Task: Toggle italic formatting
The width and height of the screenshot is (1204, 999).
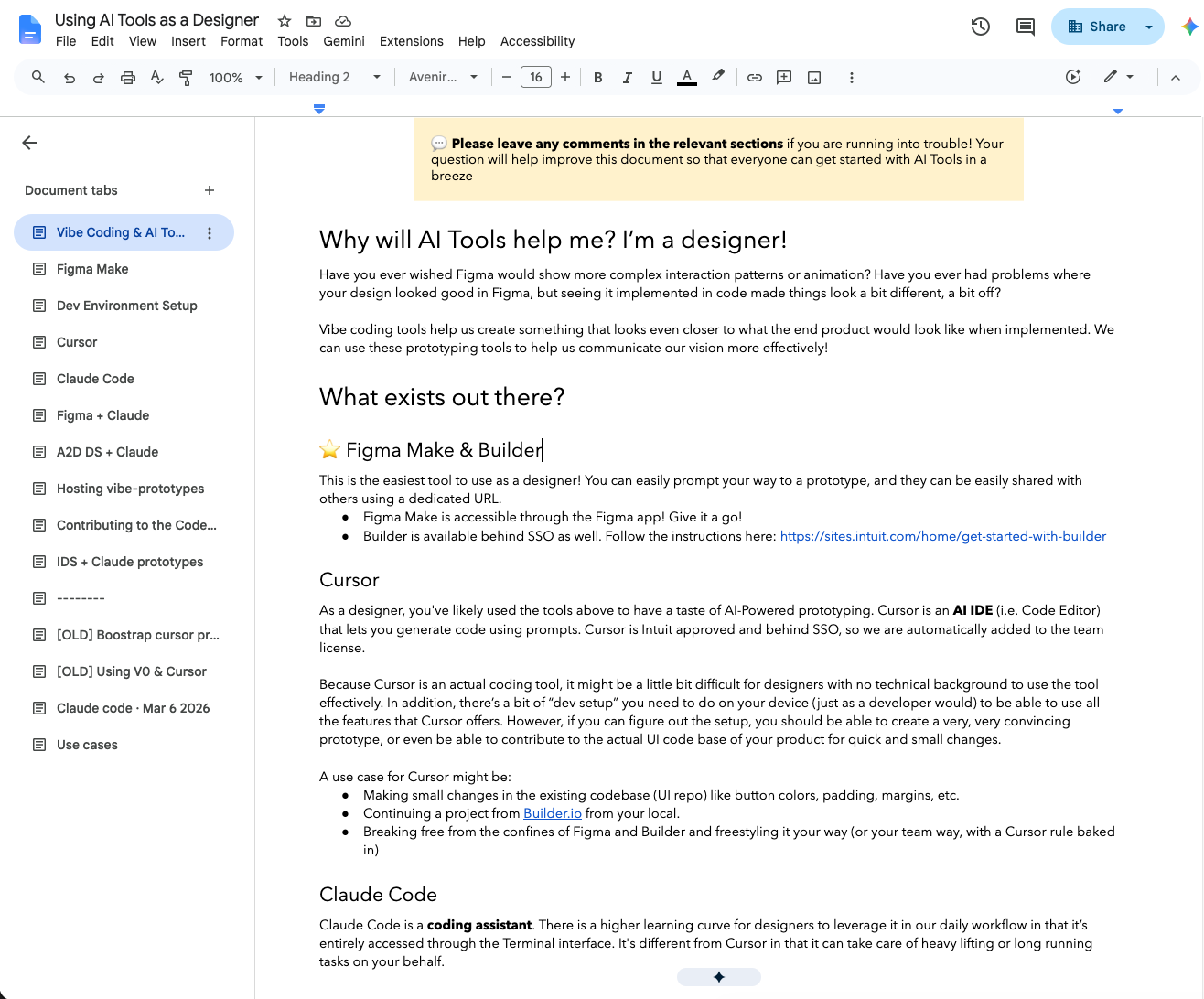Action: pos(628,78)
